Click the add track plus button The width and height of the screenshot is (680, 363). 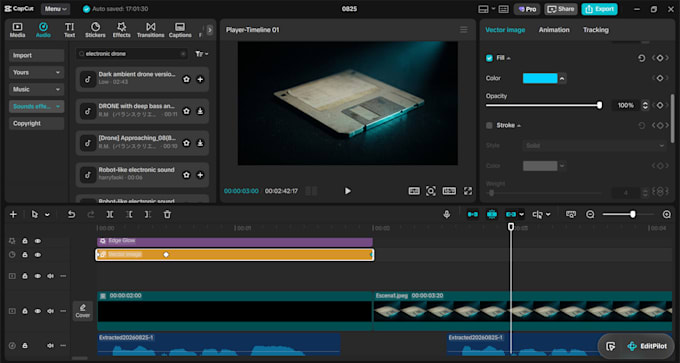13,214
